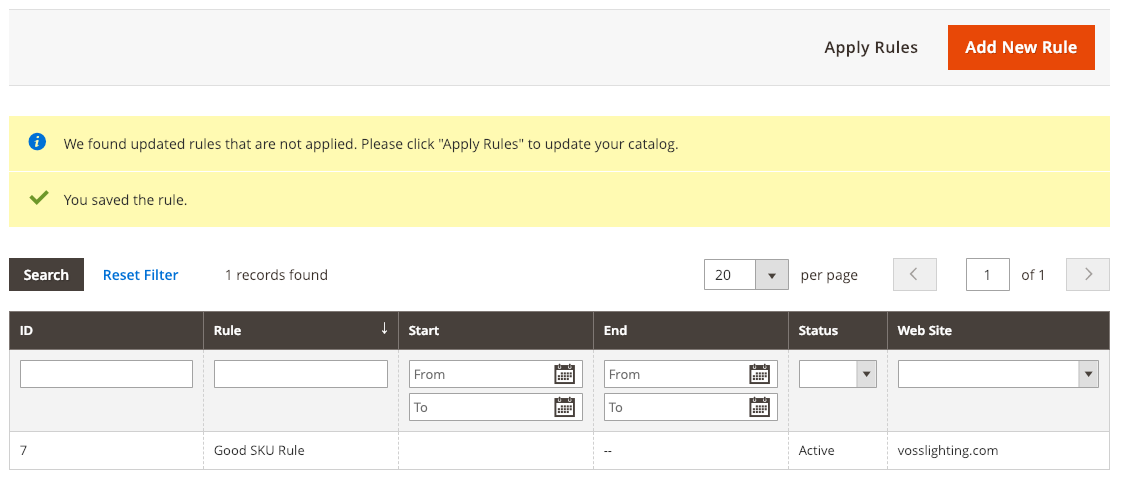Go to the next page arrow

(x=1088, y=274)
